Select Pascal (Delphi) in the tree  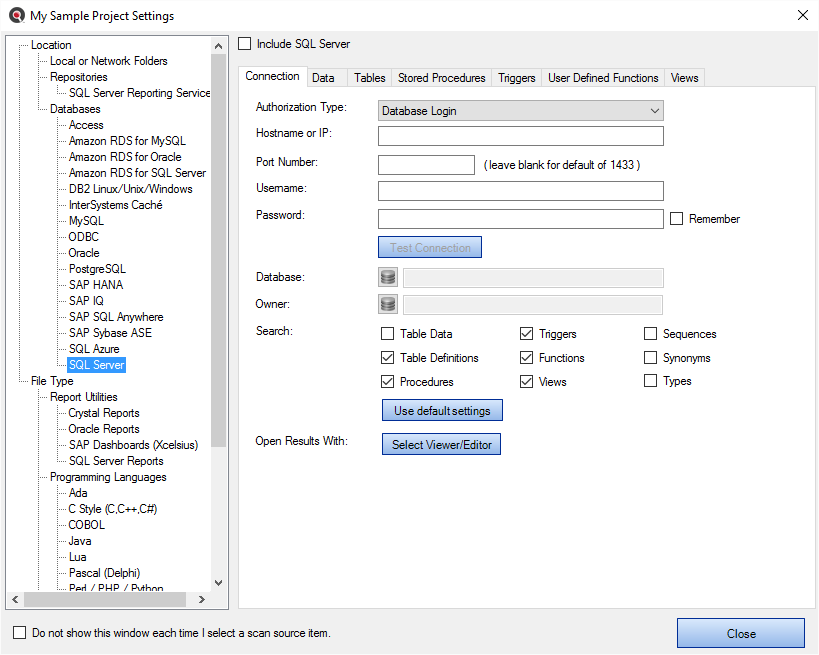pyautogui.click(x=104, y=573)
